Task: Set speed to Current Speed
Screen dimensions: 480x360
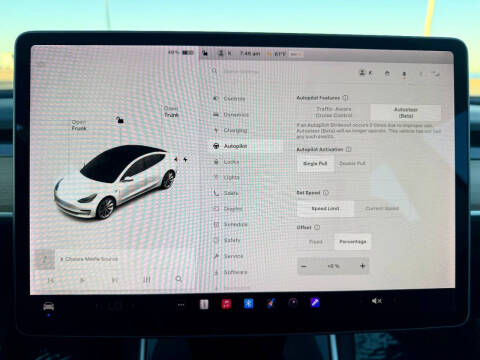Action: tap(382, 208)
